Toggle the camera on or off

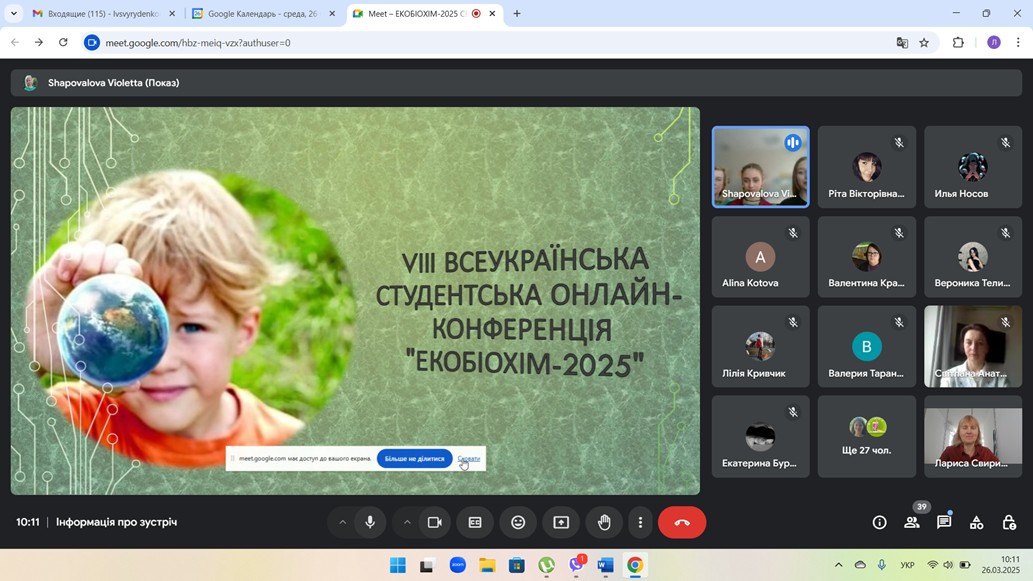[x=435, y=522]
